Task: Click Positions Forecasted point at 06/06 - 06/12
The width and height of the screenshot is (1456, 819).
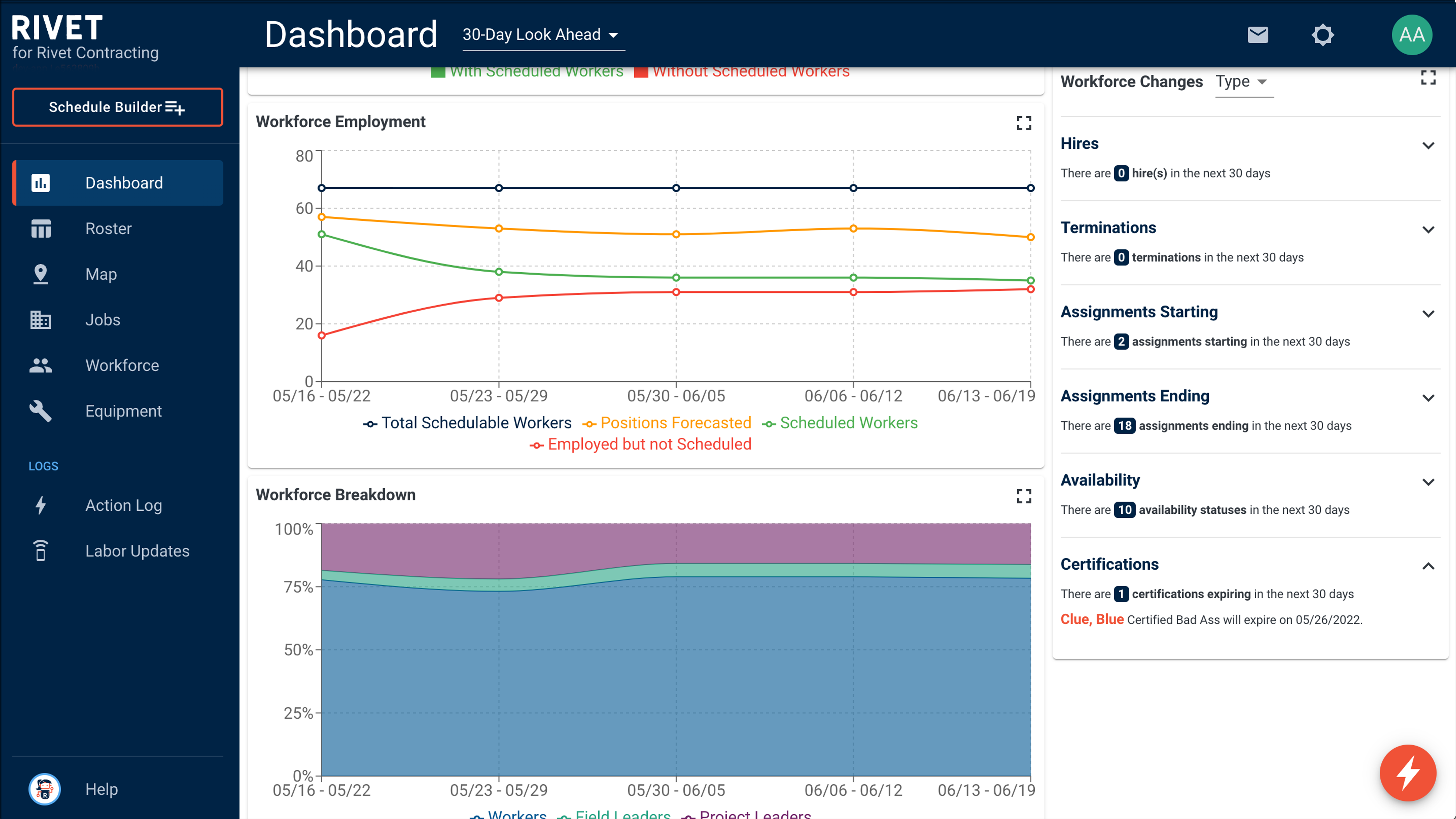Action: tap(853, 228)
